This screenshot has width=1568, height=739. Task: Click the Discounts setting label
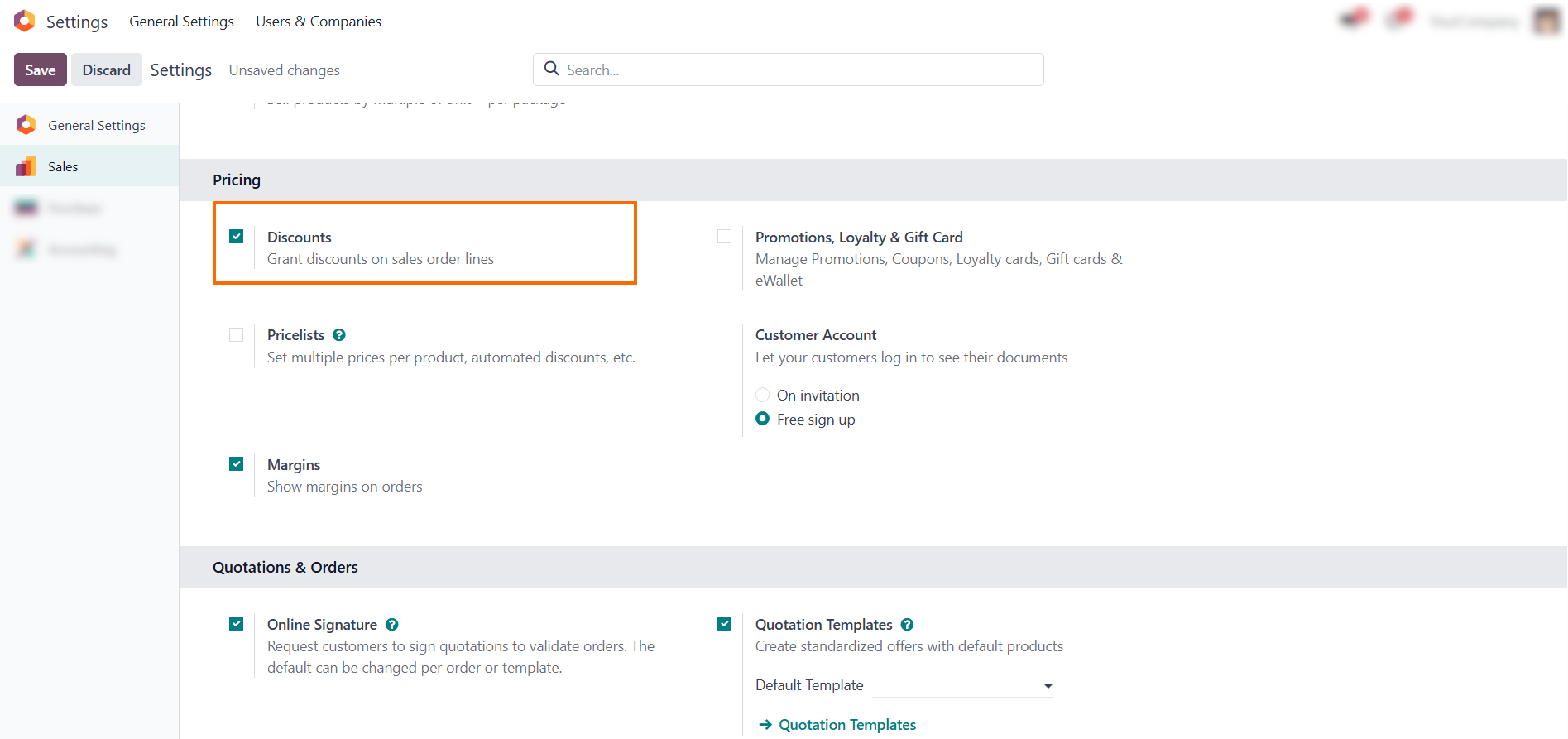[x=300, y=238]
